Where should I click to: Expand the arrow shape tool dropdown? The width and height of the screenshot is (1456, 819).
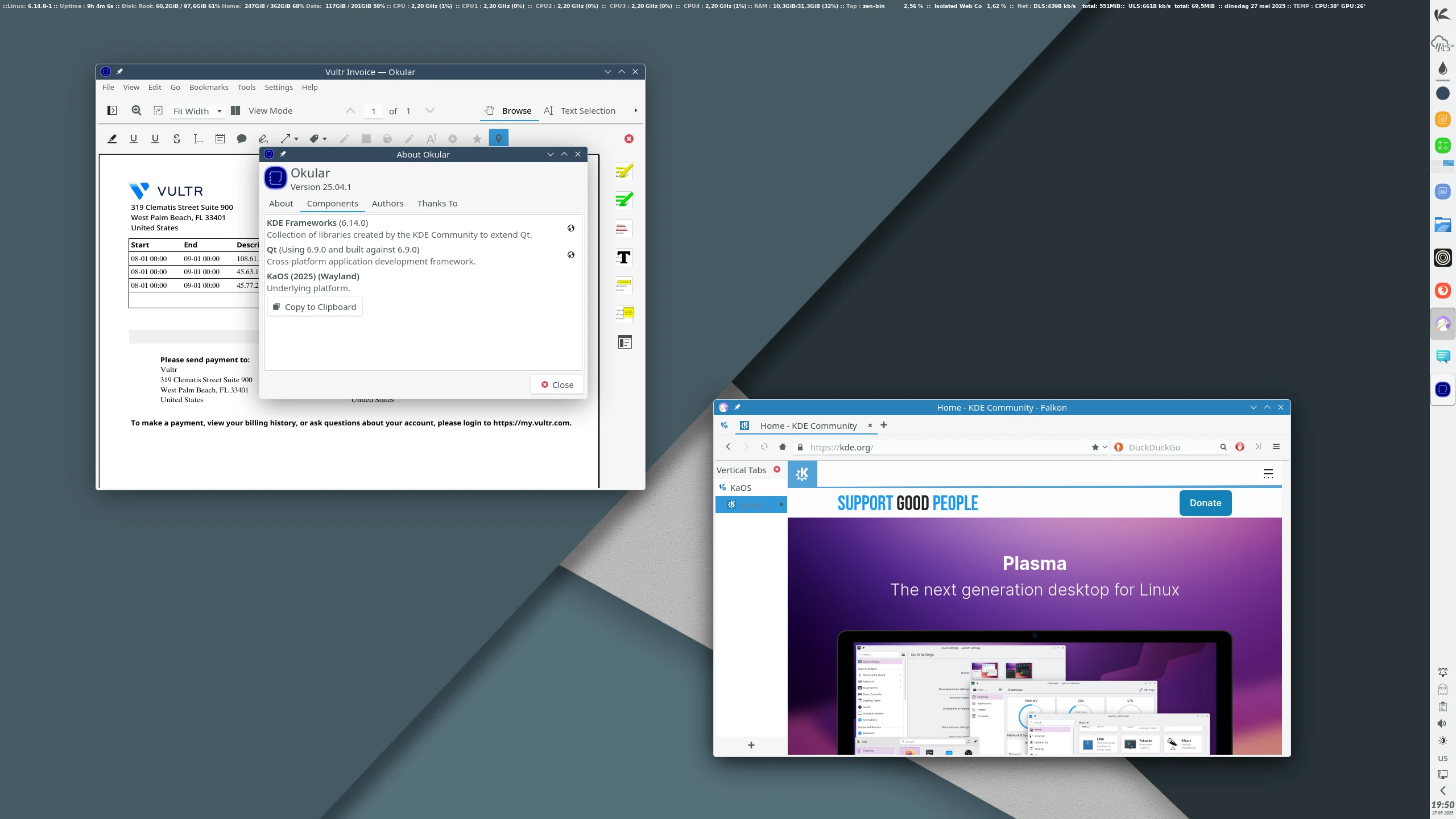(296, 139)
